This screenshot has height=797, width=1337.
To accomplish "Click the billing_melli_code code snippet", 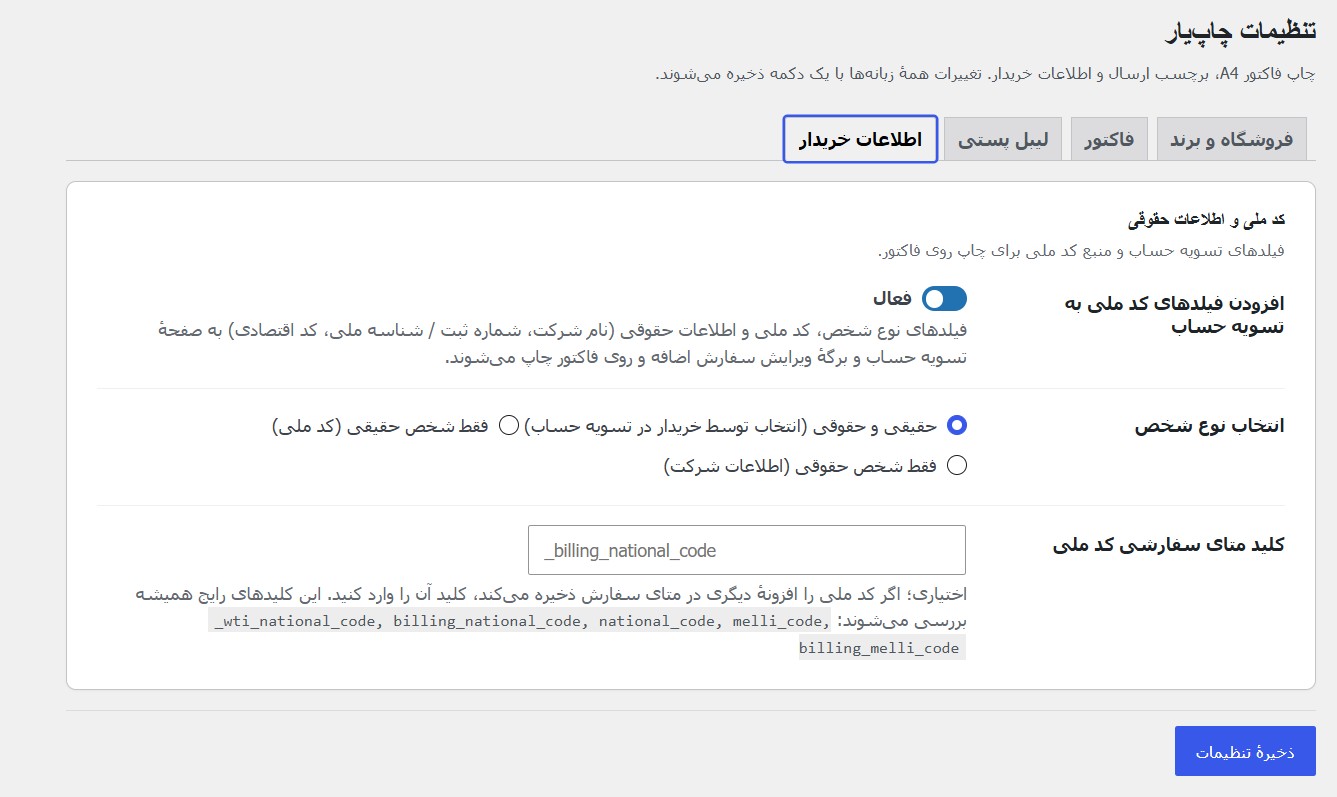I will pos(880,648).
